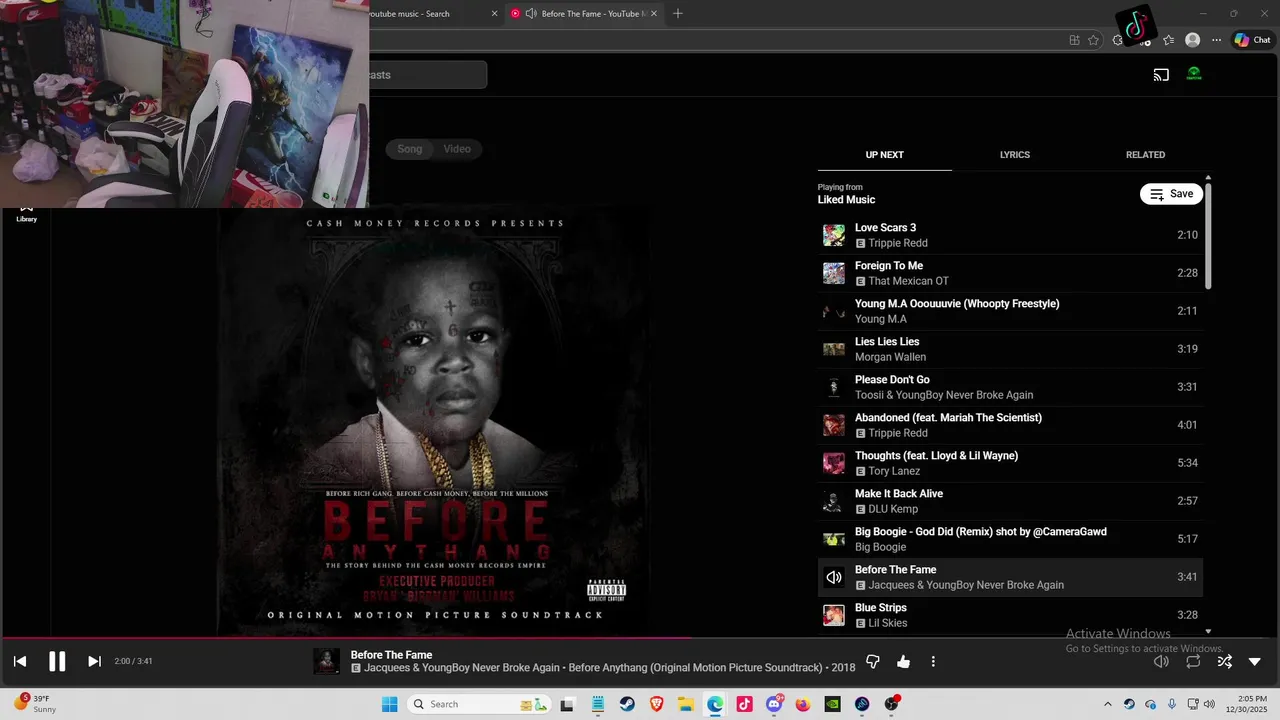The image size is (1280, 720).
Task: Open TikTok from the taskbar
Action: click(x=744, y=704)
